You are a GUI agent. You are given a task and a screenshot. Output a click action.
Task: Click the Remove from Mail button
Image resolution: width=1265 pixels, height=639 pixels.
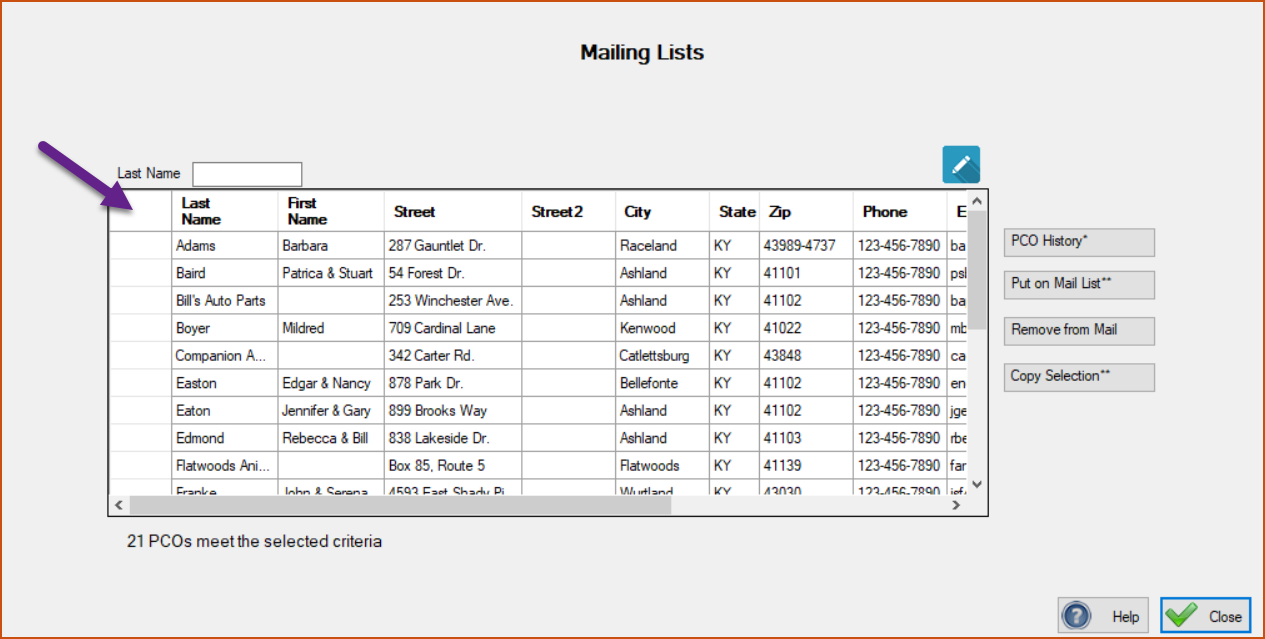pyautogui.click(x=1079, y=331)
